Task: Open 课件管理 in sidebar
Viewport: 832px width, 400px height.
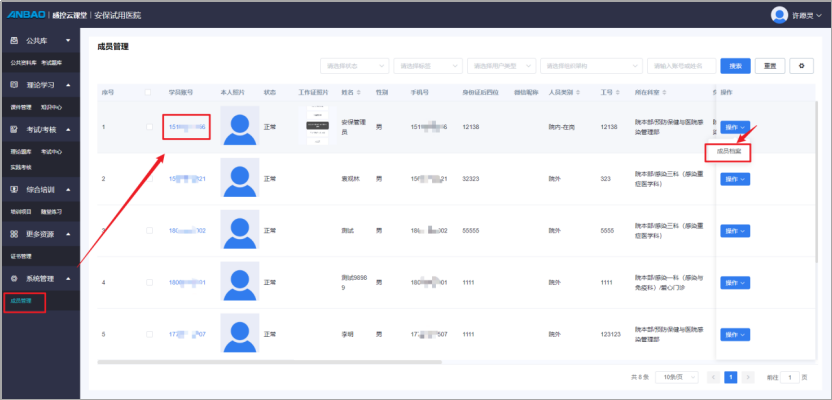Action: (21, 107)
